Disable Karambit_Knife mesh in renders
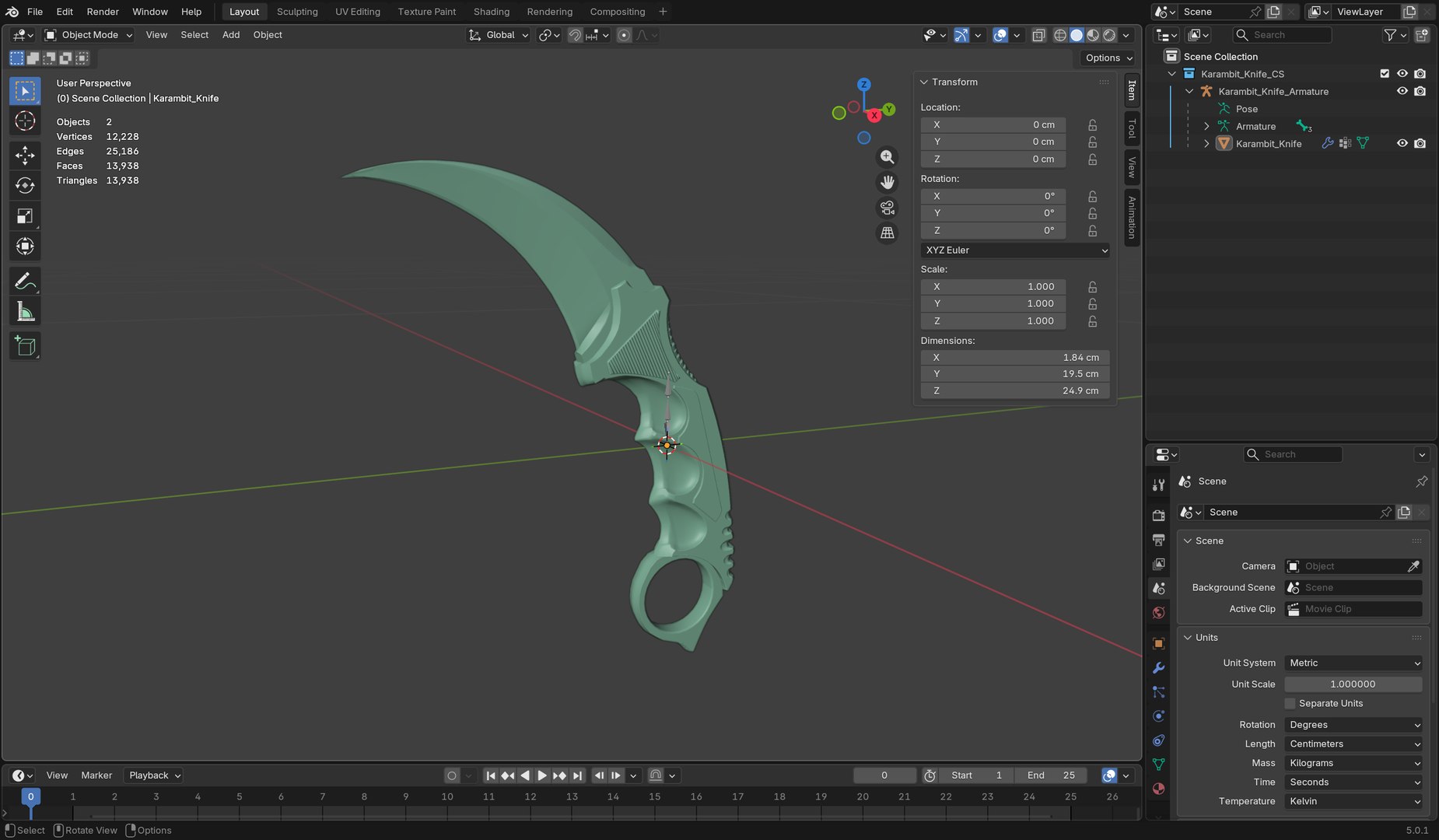The image size is (1439, 840). [x=1420, y=143]
